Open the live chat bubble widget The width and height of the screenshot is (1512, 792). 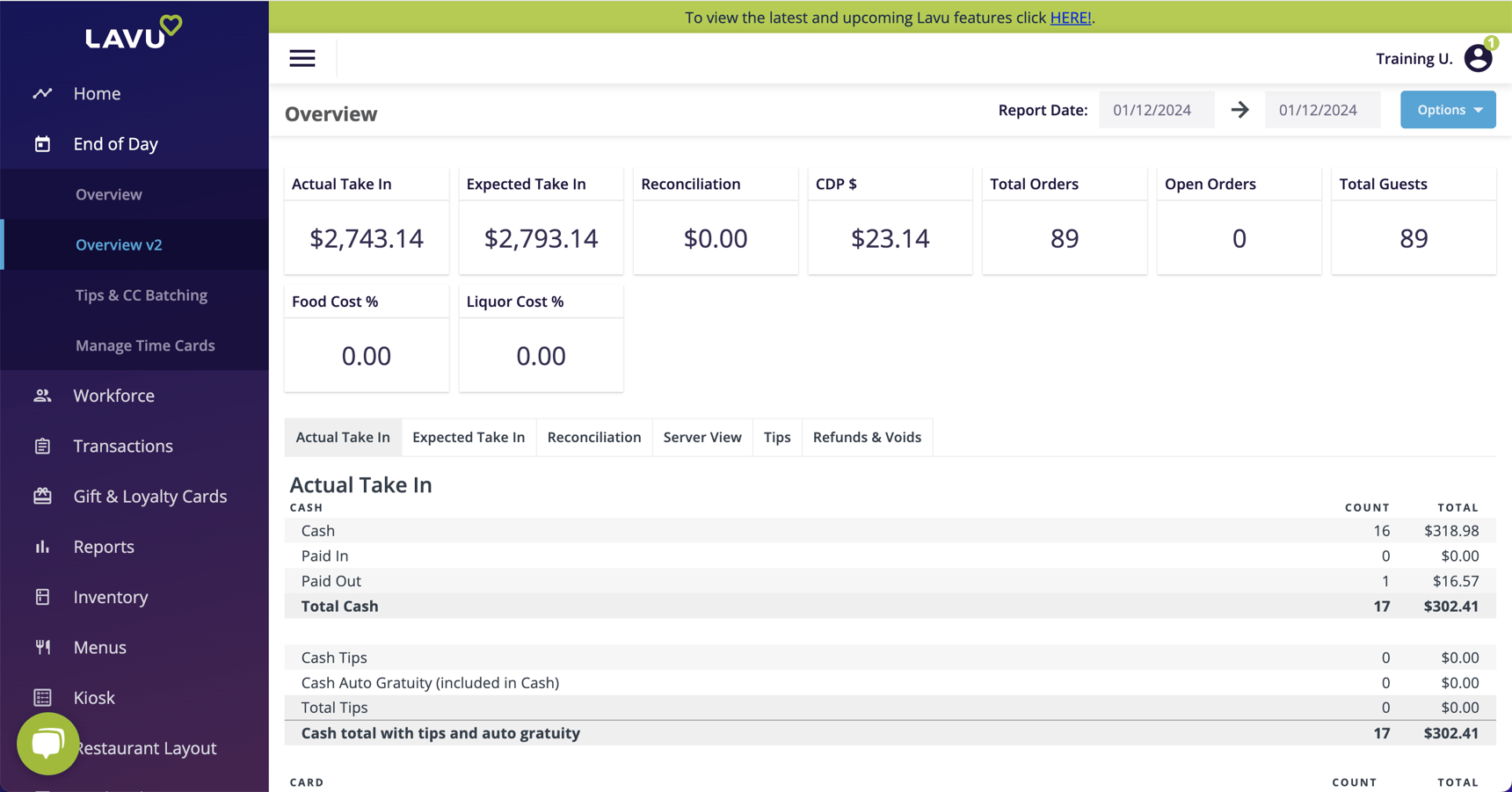tap(47, 744)
